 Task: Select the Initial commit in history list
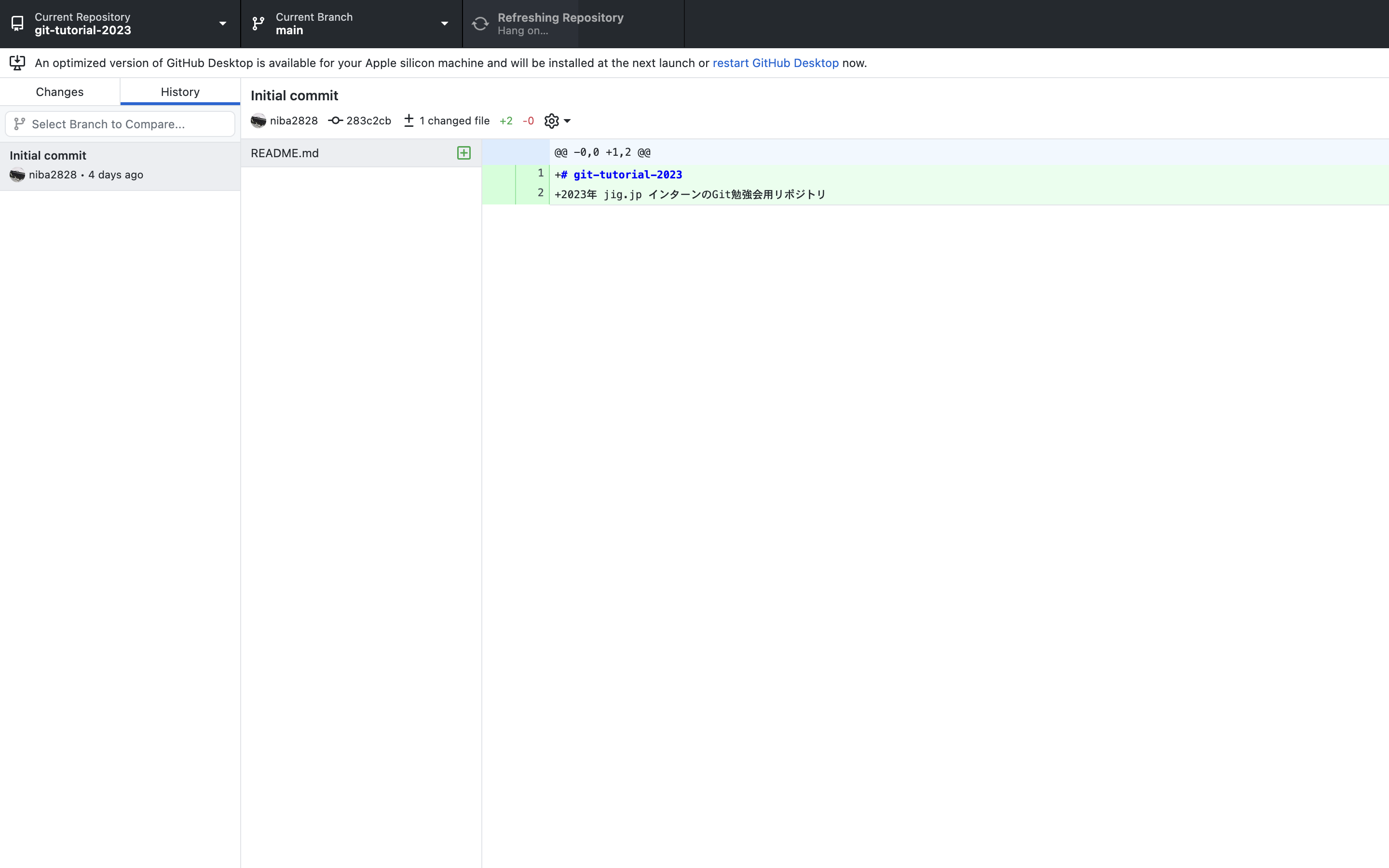[x=120, y=165]
